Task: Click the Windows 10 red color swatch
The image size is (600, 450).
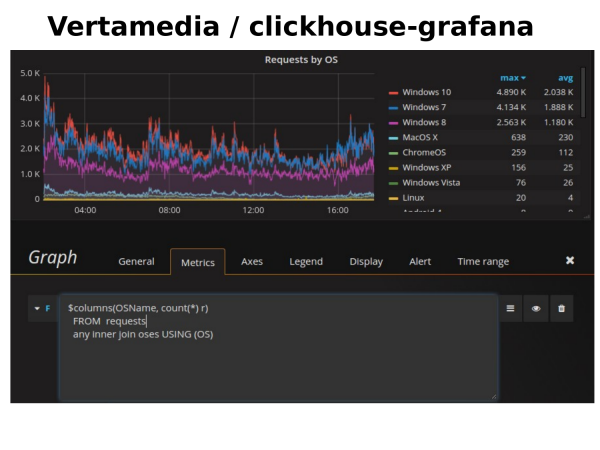Action: (x=393, y=93)
